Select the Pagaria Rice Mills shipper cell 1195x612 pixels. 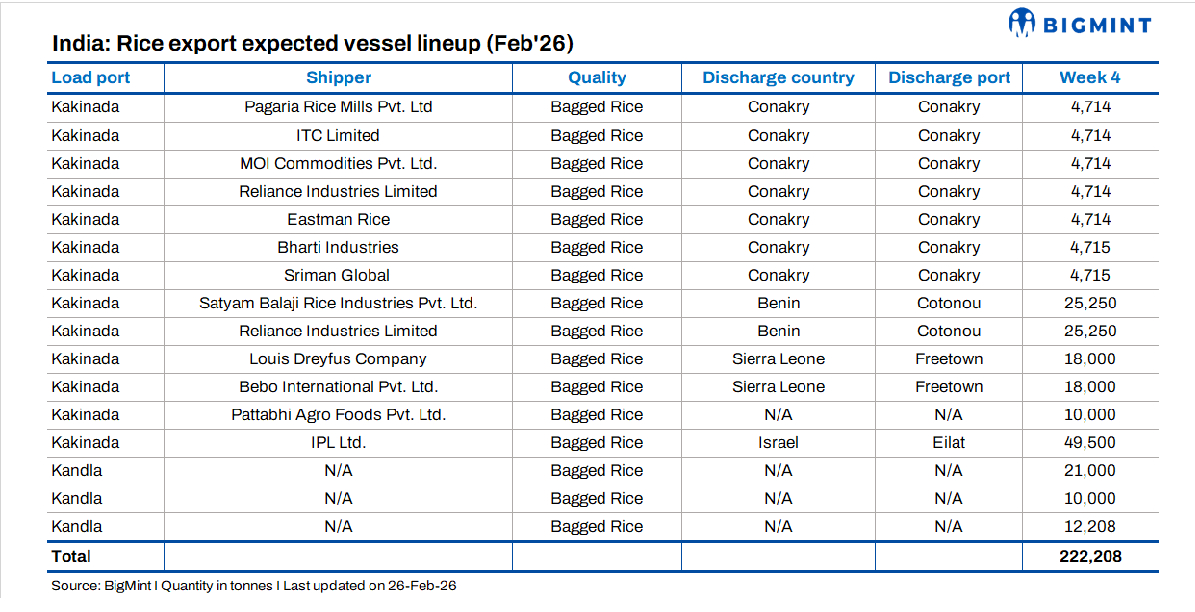pos(338,107)
